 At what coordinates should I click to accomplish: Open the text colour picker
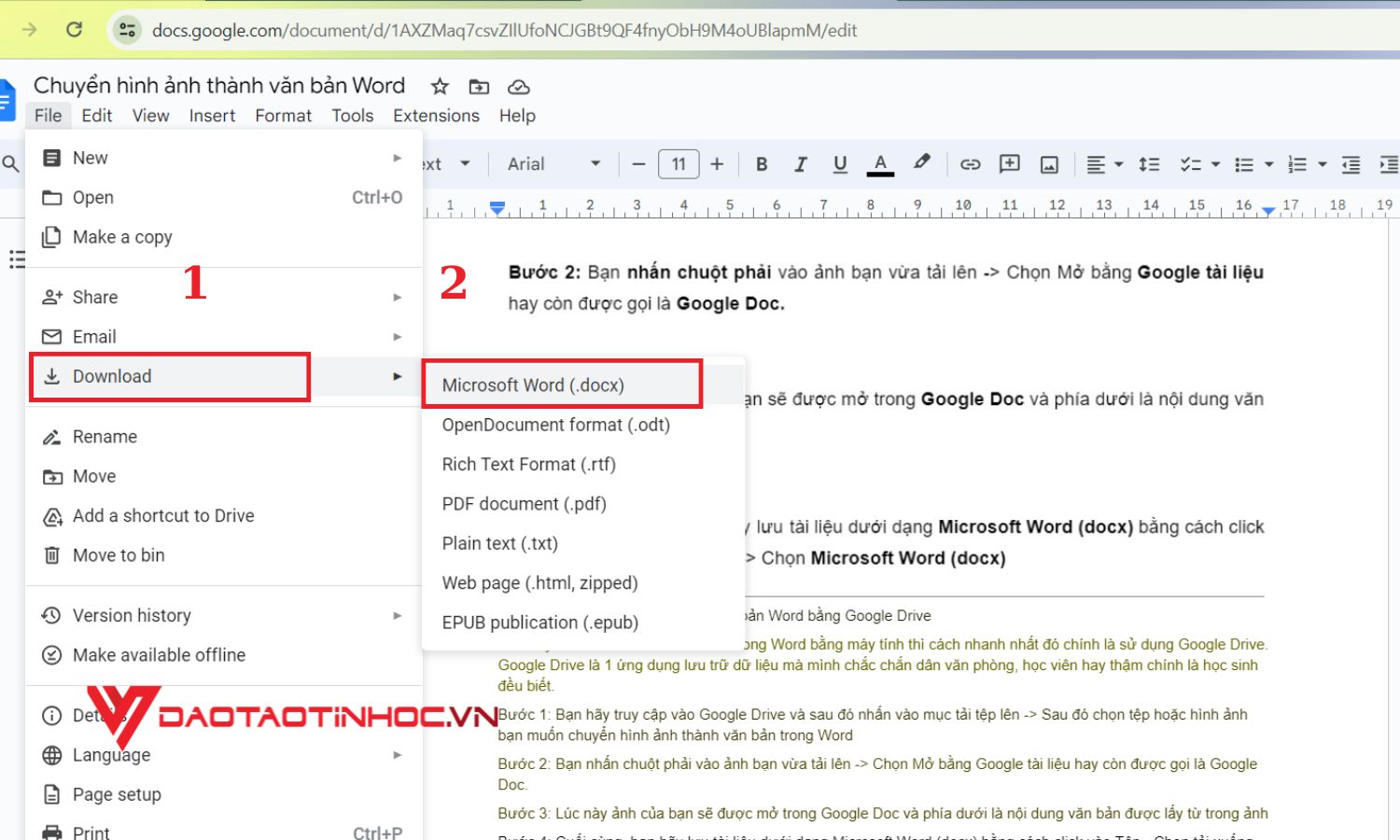click(879, 164)
